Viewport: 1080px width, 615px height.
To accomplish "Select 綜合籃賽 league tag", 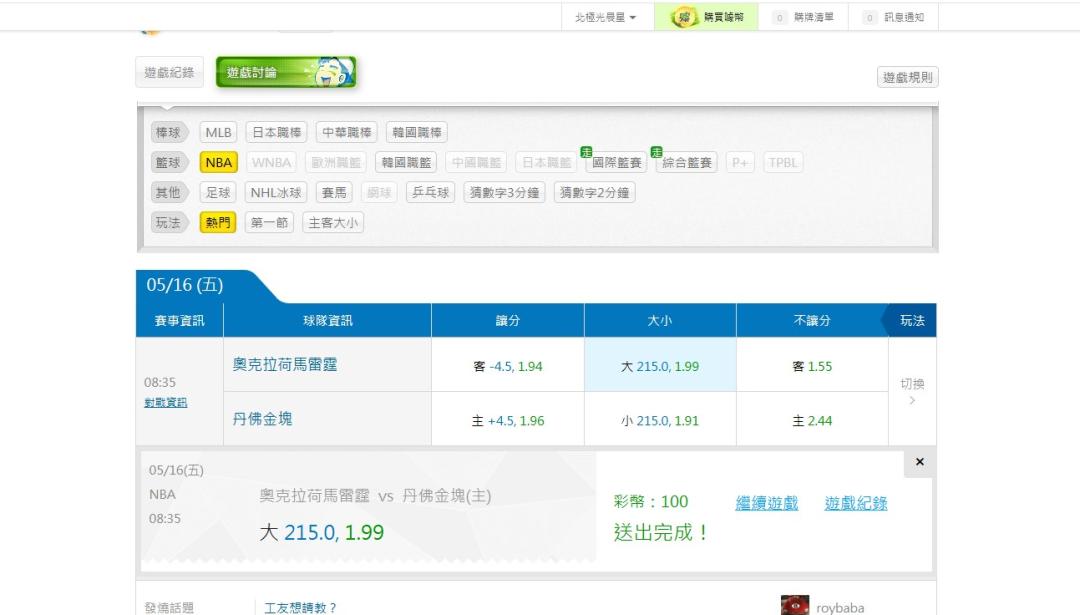I will [687, 163].
